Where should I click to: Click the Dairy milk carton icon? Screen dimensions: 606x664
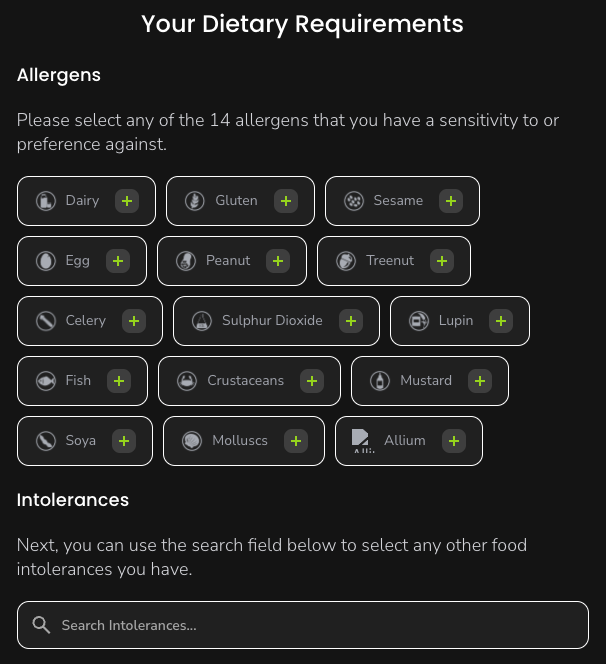point(45,201)
